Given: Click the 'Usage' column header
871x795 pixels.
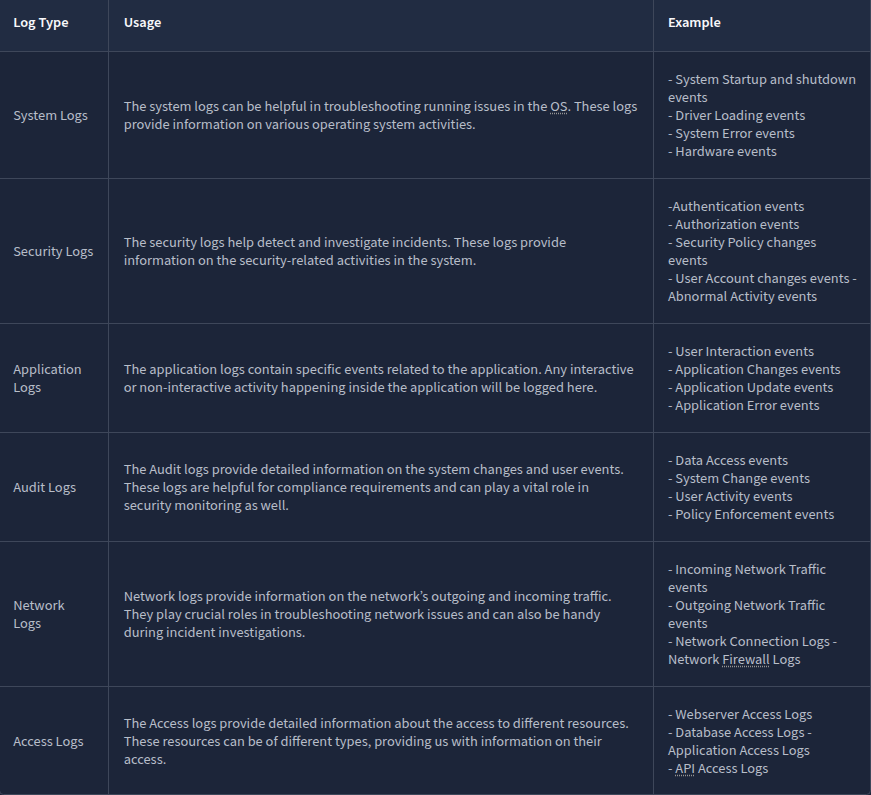Looking at the screenshot, I should tap(142, 23).
